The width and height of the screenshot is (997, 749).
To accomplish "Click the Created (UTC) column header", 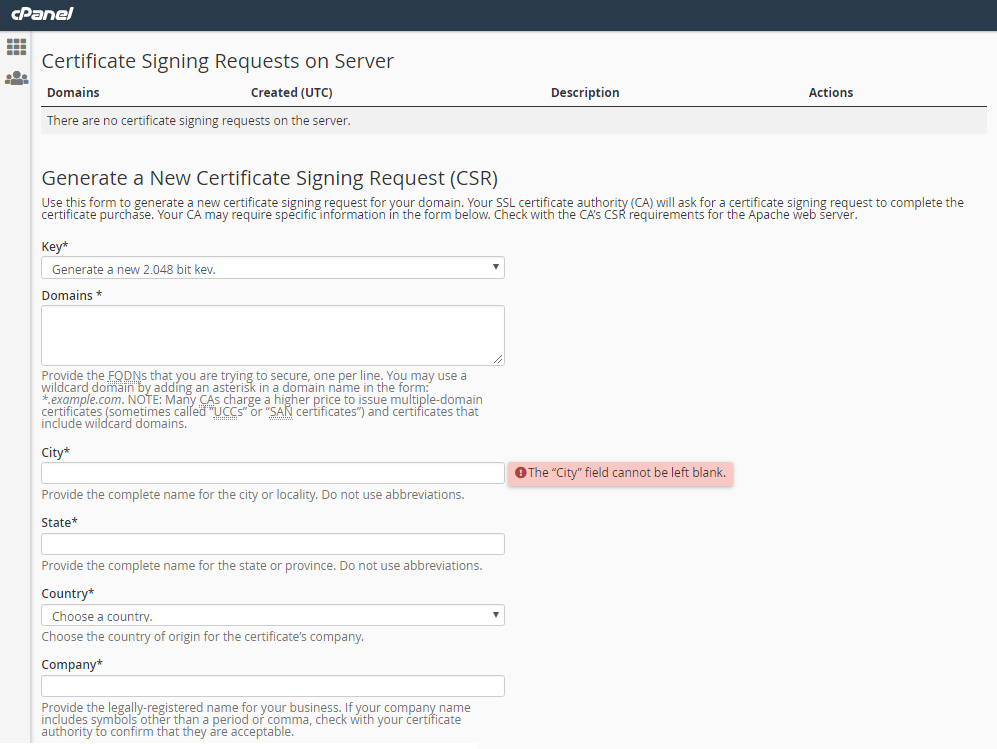I will [x=292, y=93].
